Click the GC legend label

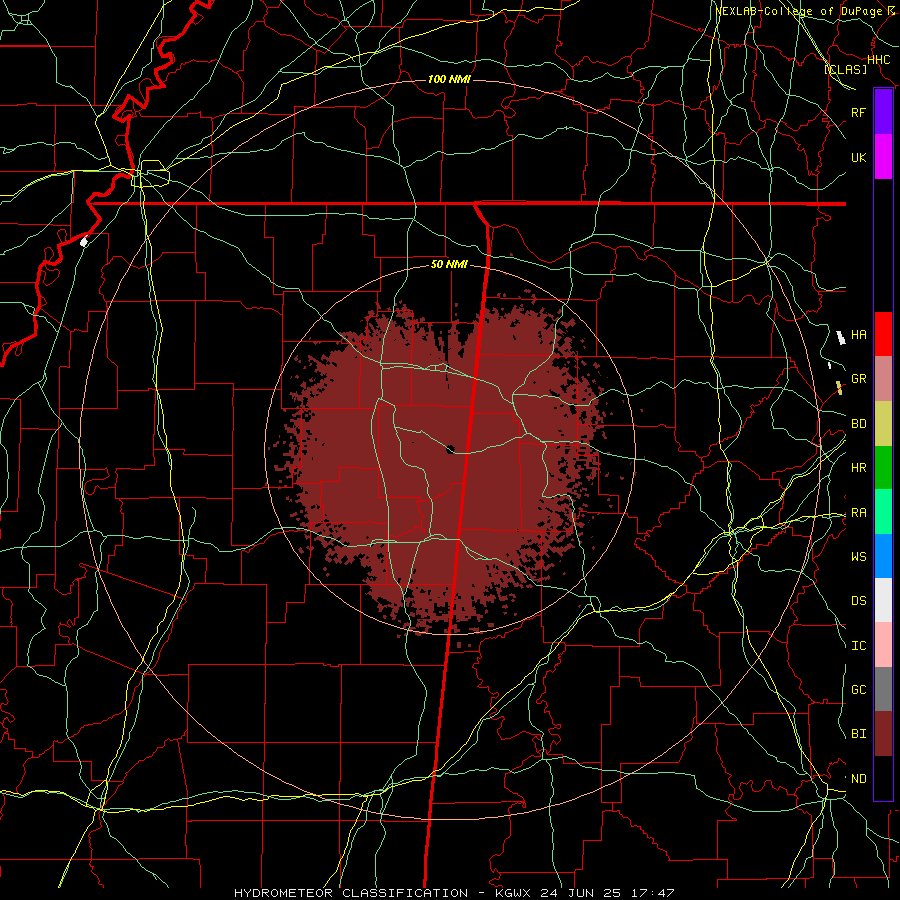pyautogui.click(x=858, y=690)
